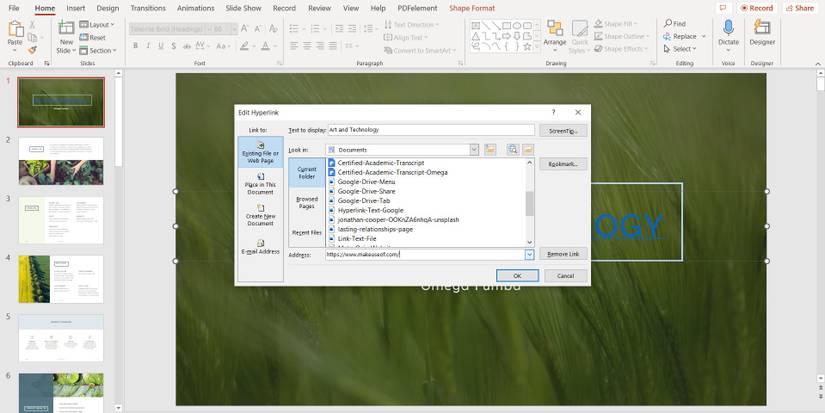Select file Certified-Academic-Transcript-Omega
Image resolution: width=825 pixels, height=413 pixels.
[393, 172]
